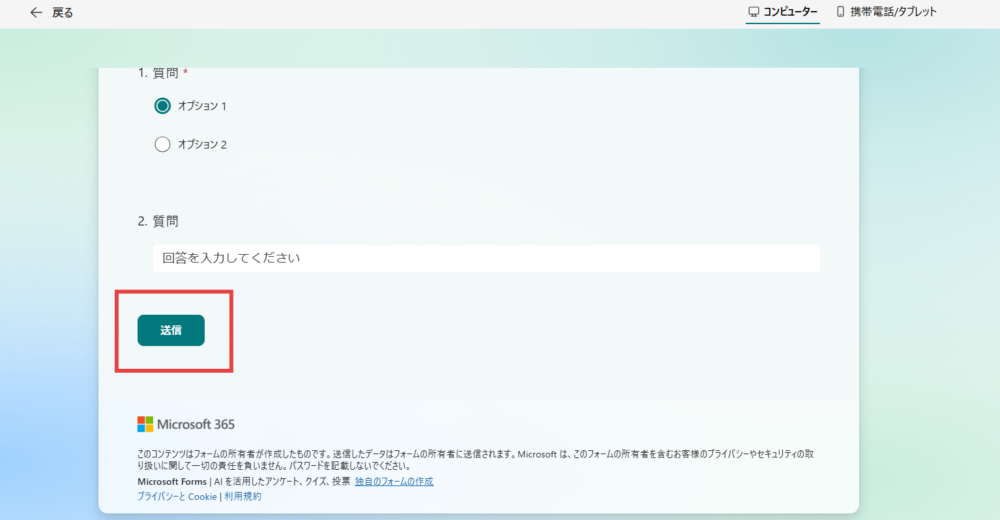The width and height of the screenshot is (1000, 520).
Task: Select the オプション 2 radio button
Action: [x=163, y=145]
